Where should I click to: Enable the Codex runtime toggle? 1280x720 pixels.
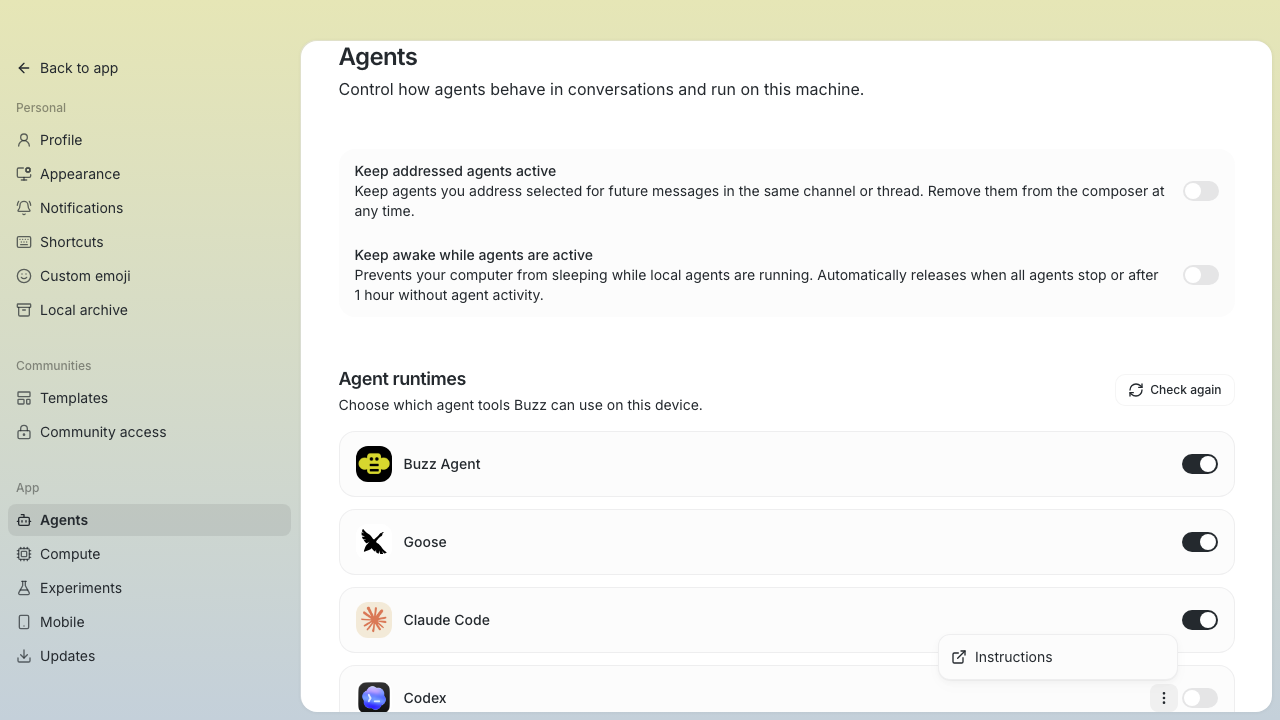click(1200, 698)
